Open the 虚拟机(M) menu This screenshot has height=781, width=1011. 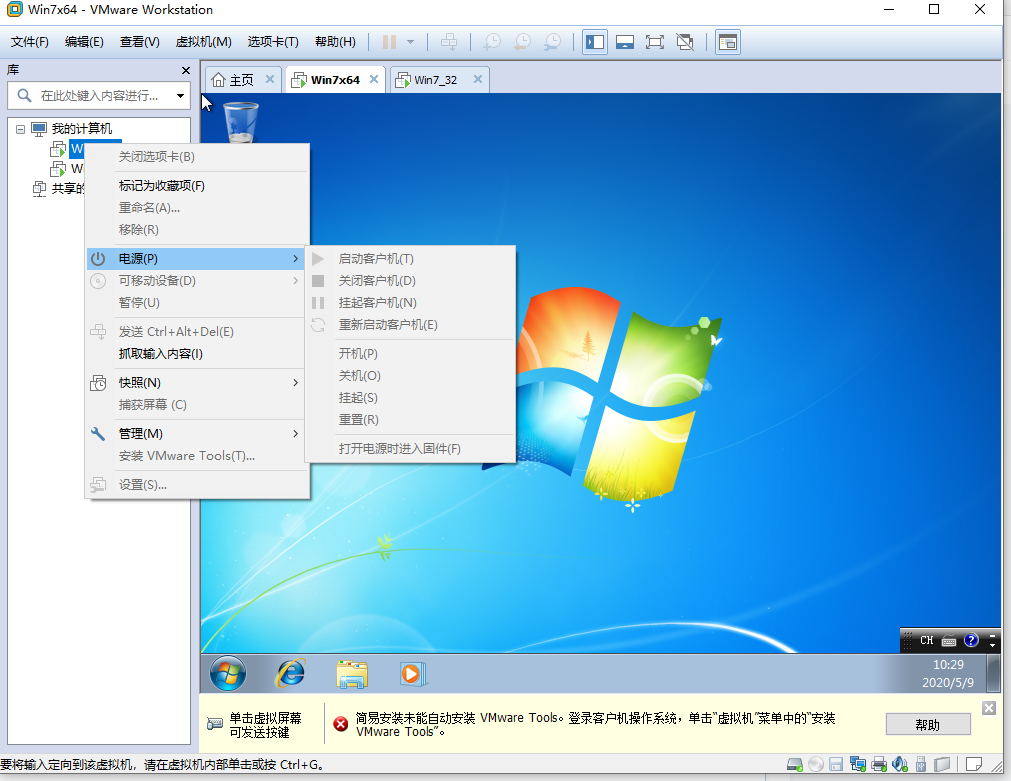pyautogui.click(x=204, y=42)
